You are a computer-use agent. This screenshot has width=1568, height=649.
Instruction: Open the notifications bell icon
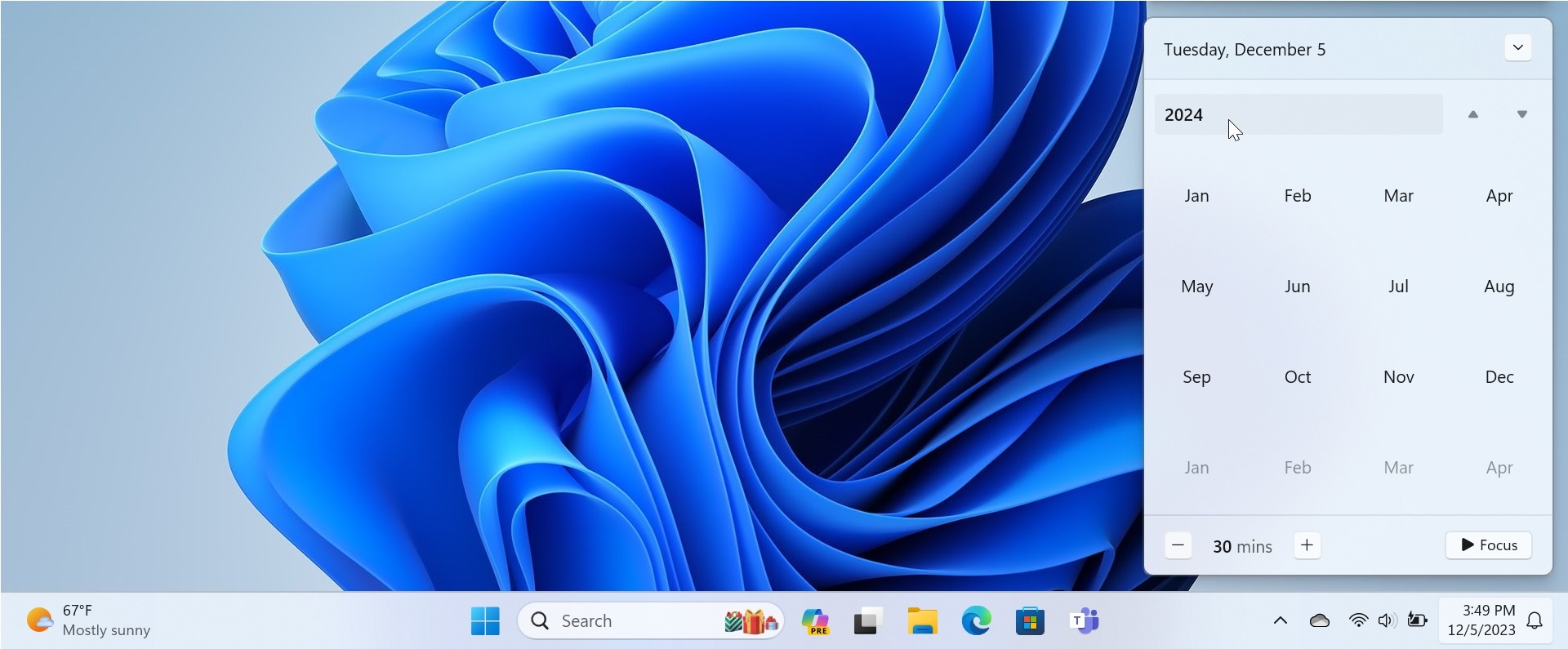click(1535, 621)
